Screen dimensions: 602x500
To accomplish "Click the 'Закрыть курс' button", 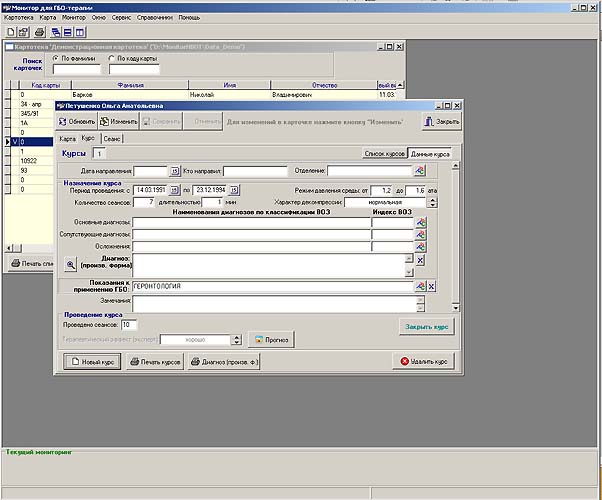I will click(427, 327).
